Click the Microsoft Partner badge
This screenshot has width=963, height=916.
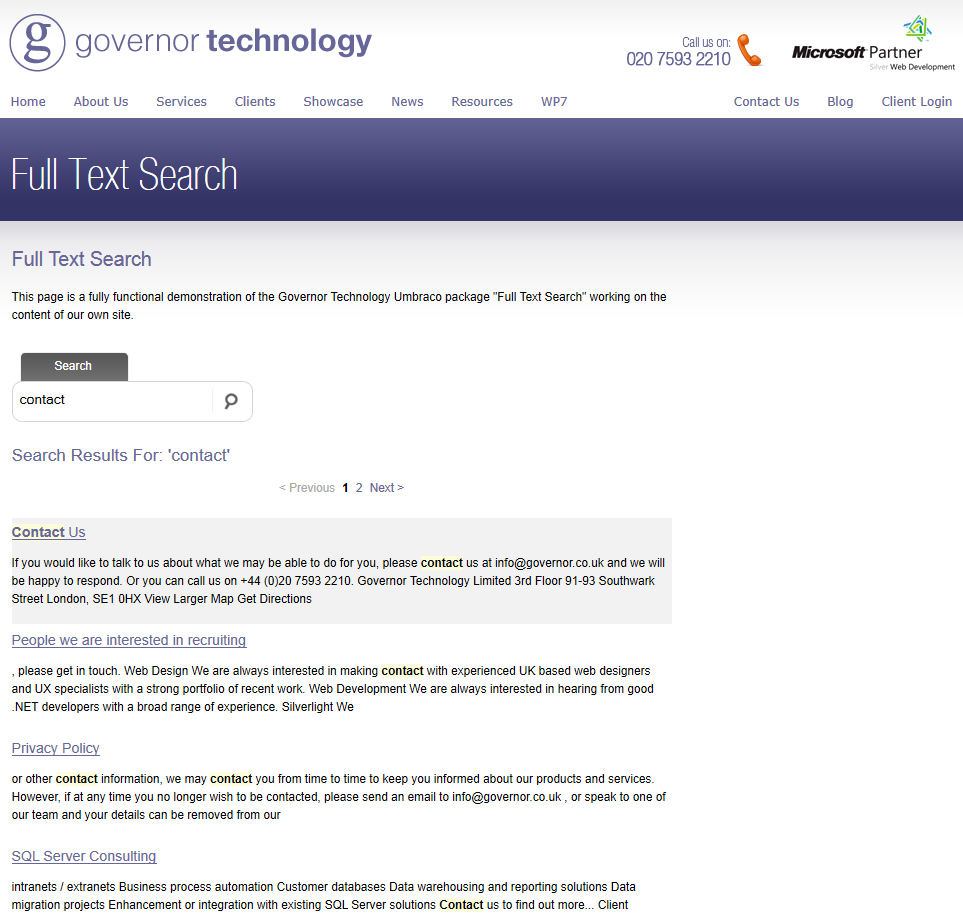pos(873,44)
